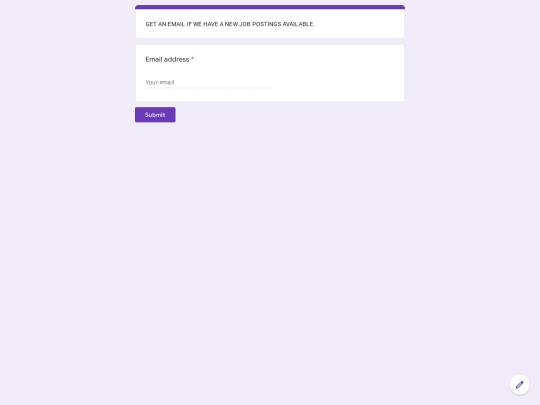Click the white circle around the pencil

coord(519,385)
